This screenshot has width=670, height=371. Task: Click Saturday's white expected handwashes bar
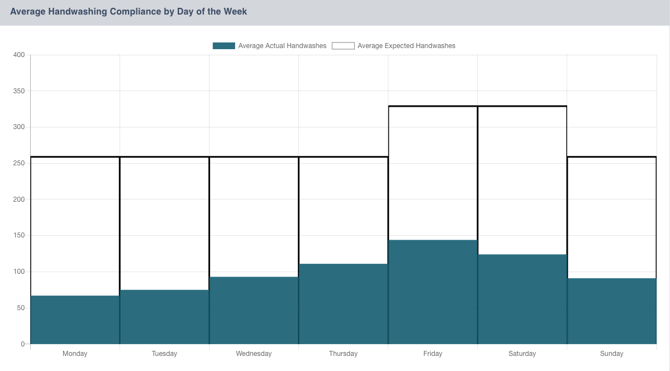(x=522, y=180)
